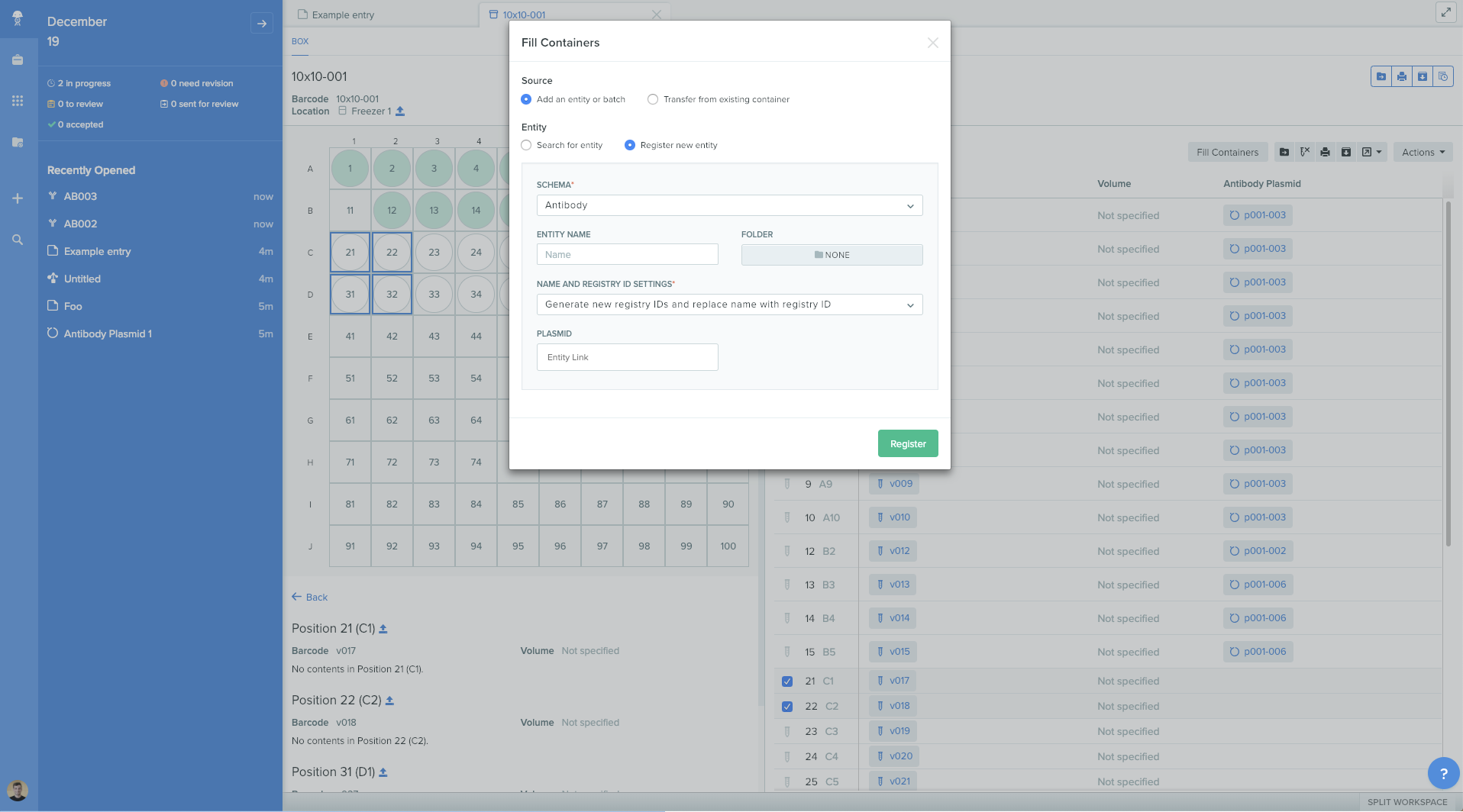The image size is (1463, 812).
Task: Open the projects briefcase icon in sidebar
Action: (x=18, y=60)
